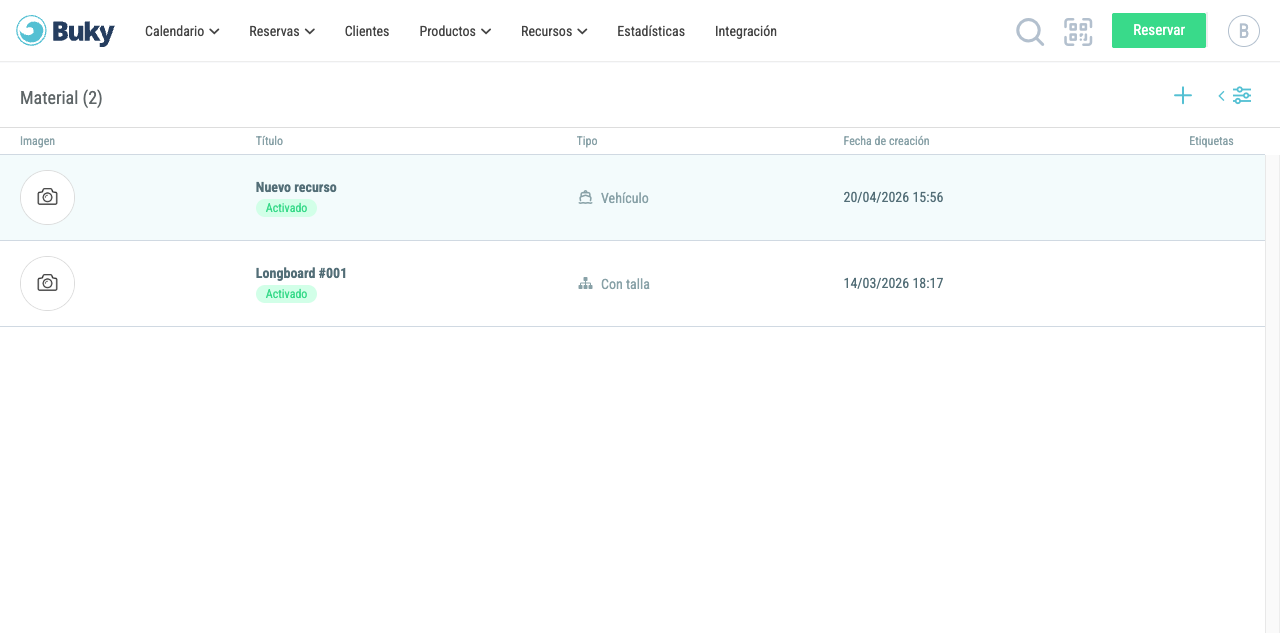The height and width of the screenshot is (633, 1280).
Task: Open the Estadísticas menu item
Action: coord(651,32)
